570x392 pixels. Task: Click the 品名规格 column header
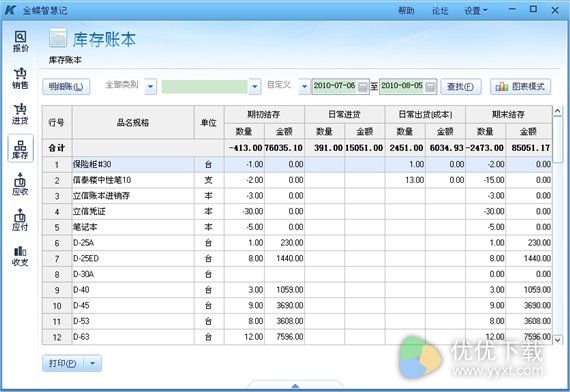tap(133, 123)
